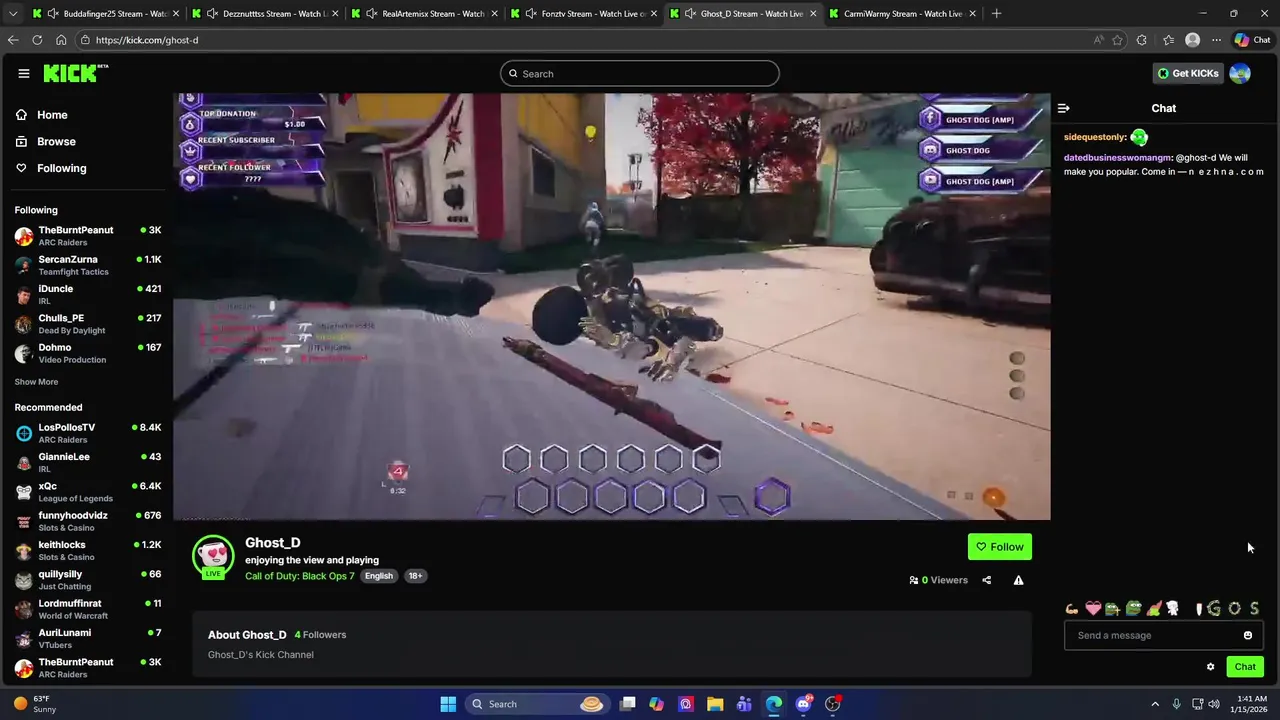Insert the leafy G letter emote
The width and height of the screenshot is (1280, 720).
click(x=1214, y=608)
